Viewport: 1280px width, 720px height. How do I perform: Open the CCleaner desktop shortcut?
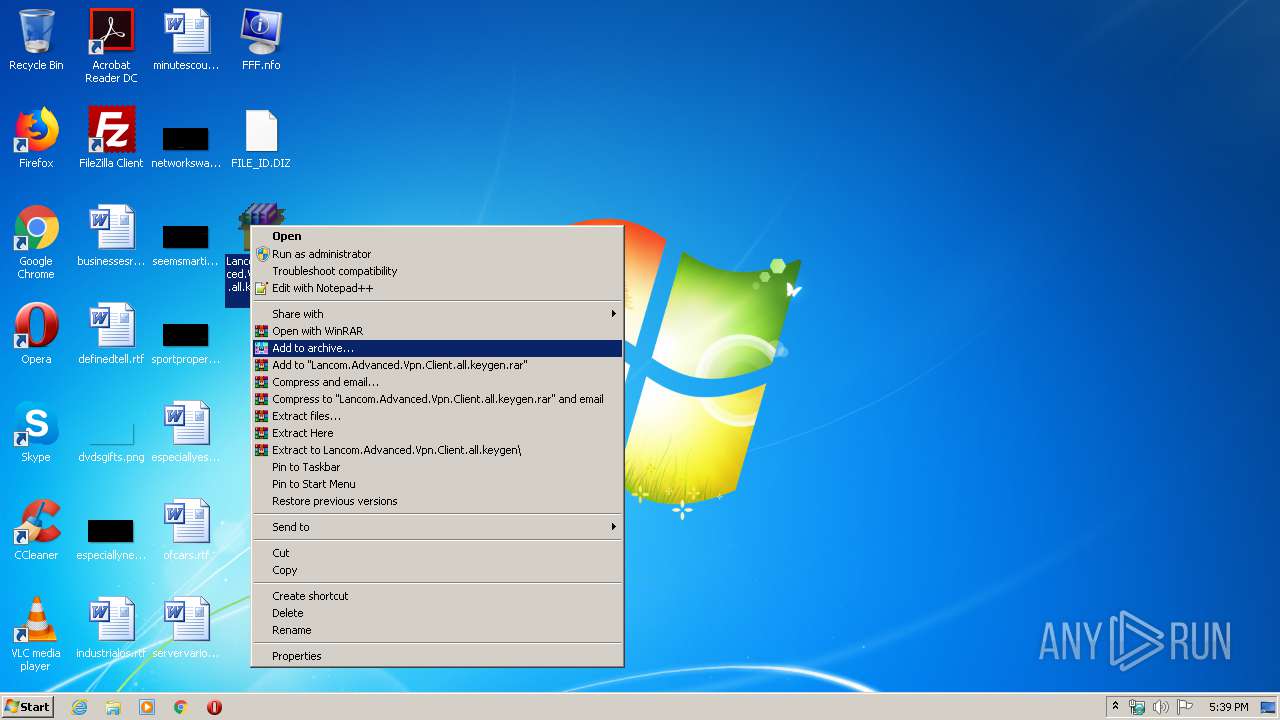click(36, 530)
